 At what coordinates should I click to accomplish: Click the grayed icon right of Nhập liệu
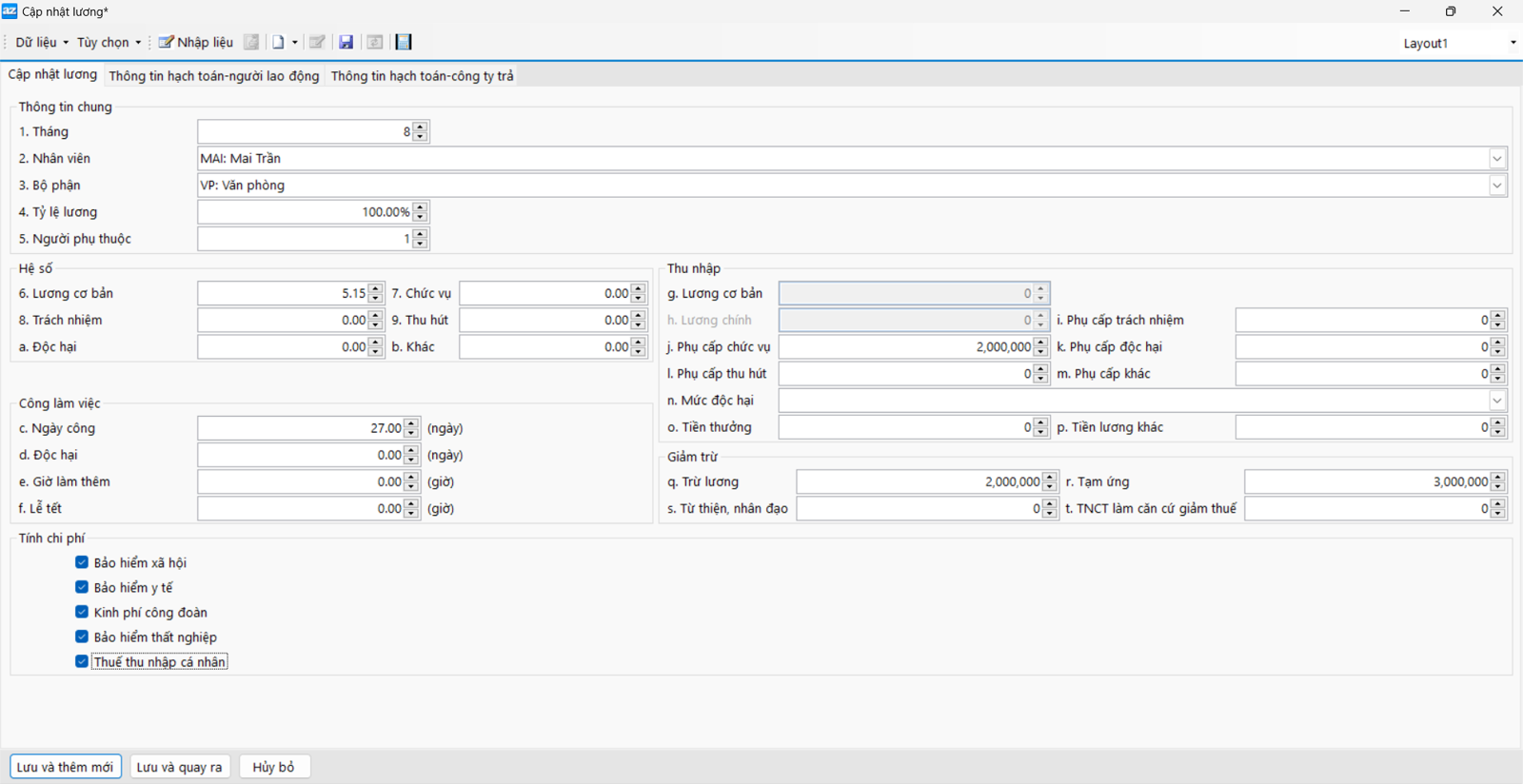(x=251, y=42)
